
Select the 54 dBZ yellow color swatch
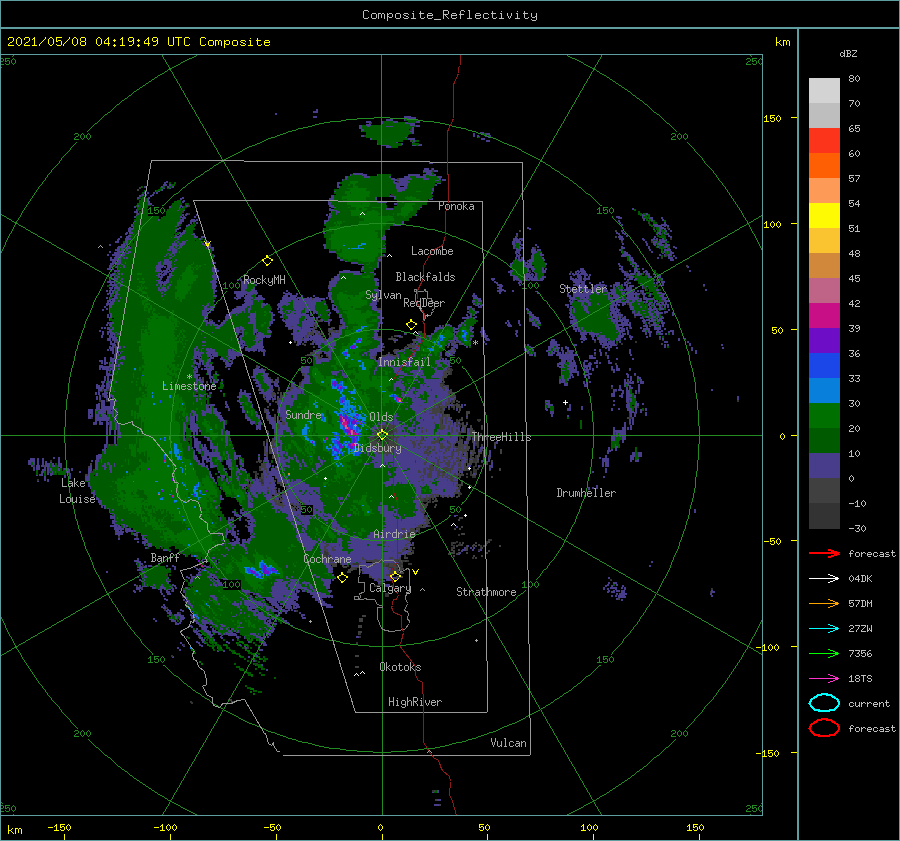(824, 215)
